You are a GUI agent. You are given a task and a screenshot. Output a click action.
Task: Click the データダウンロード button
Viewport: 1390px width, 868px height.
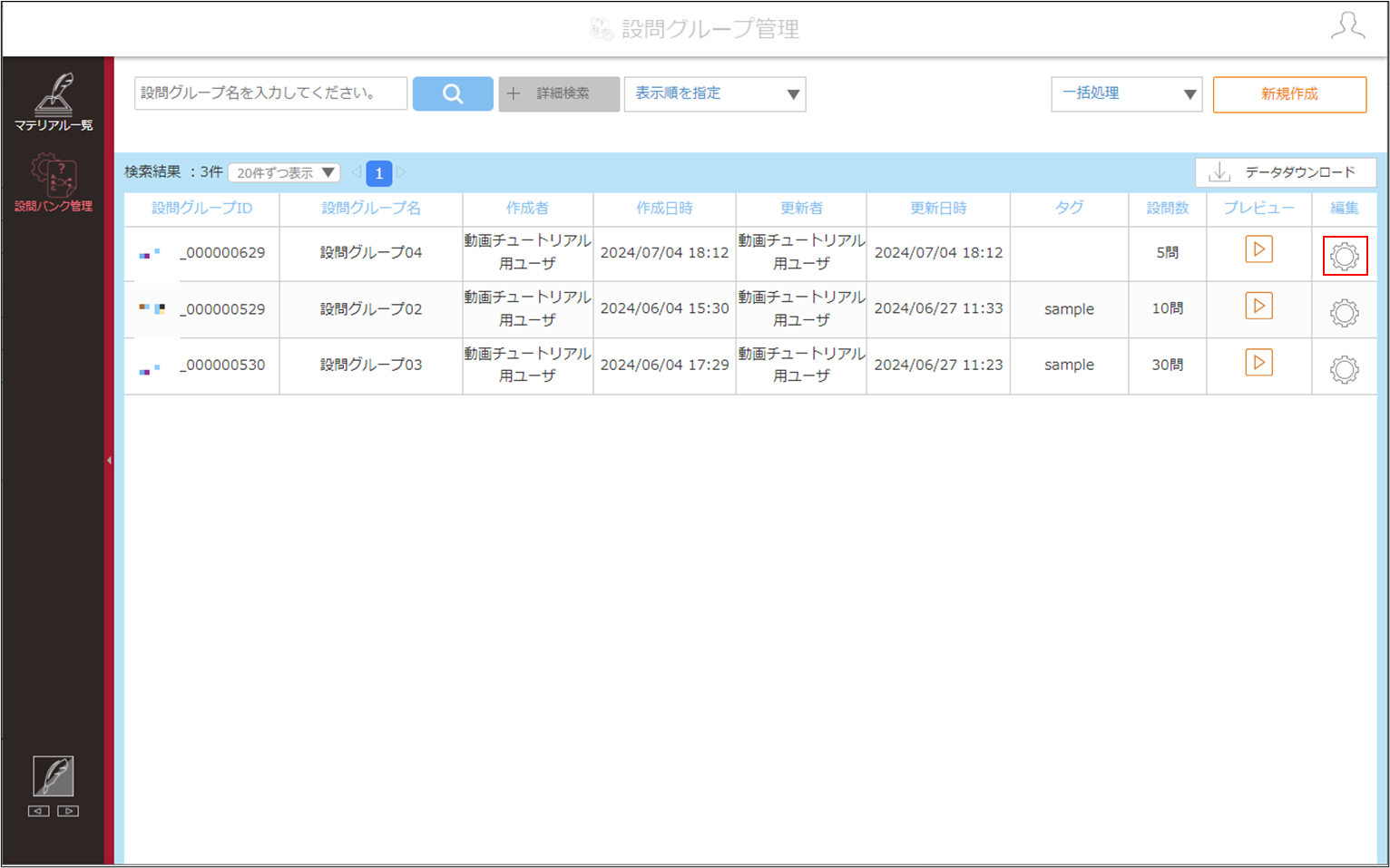(1286, 172)
